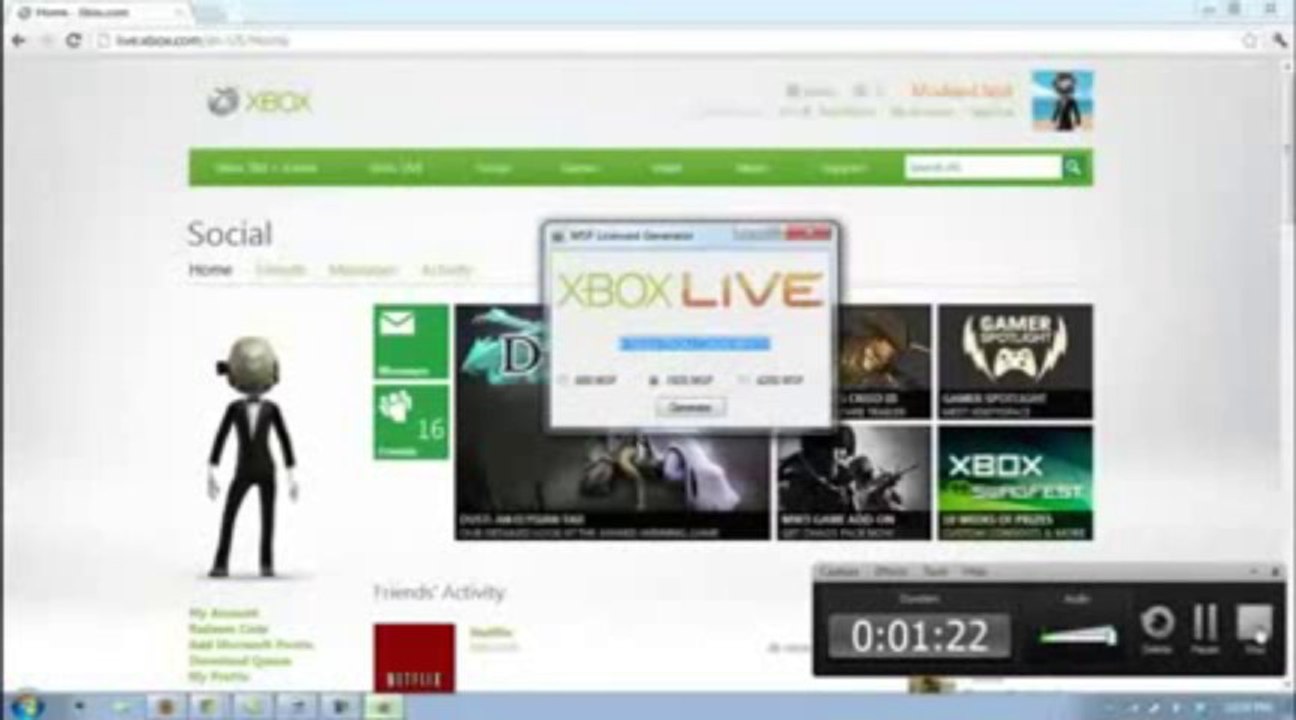Open the green Messages envelope tile

411,342
